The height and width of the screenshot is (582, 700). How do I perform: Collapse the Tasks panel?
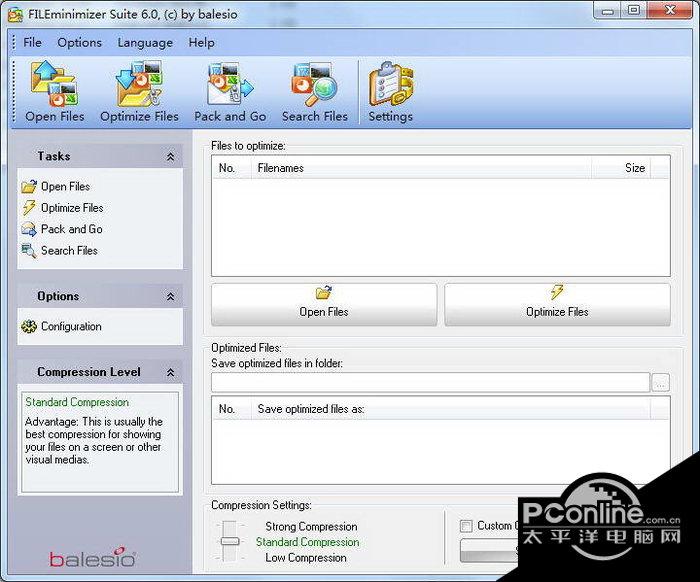point(170,157)
